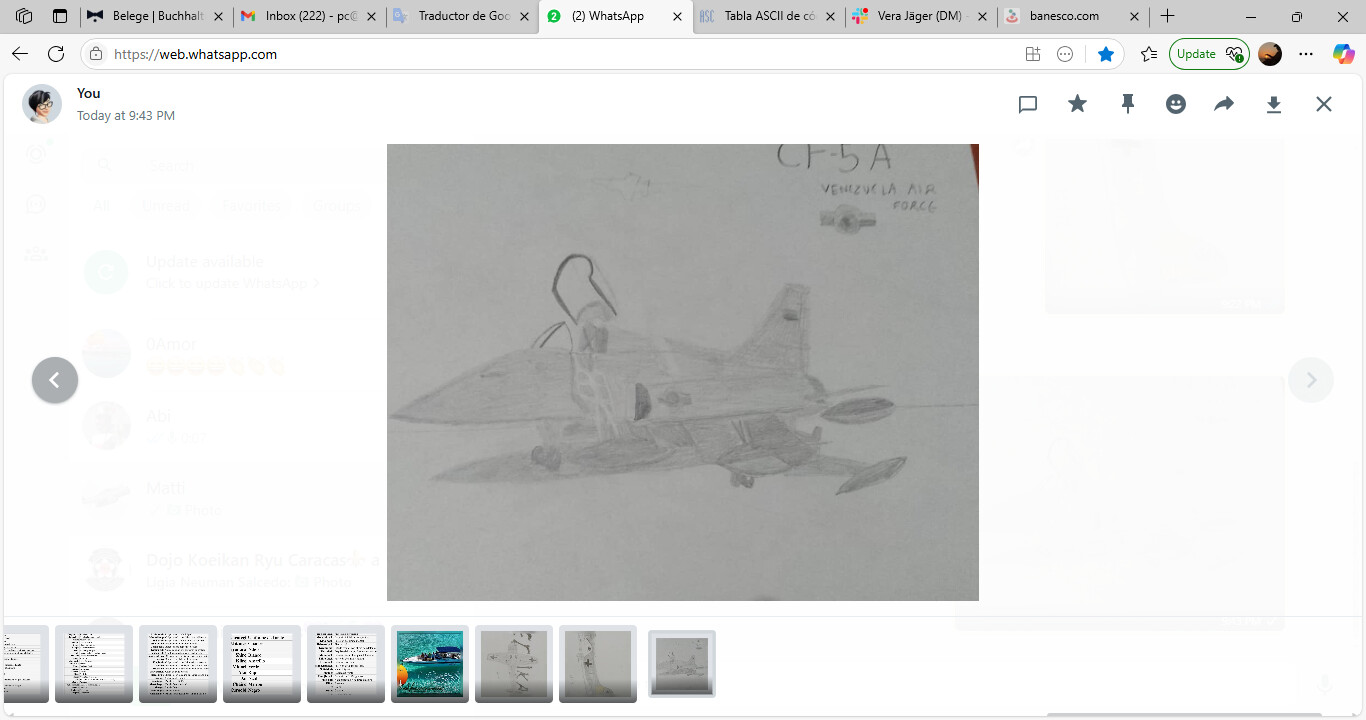Click timestamp Today at 9:43 PM
This screenshot has width=1366, height=720.
tap(126, 116)
